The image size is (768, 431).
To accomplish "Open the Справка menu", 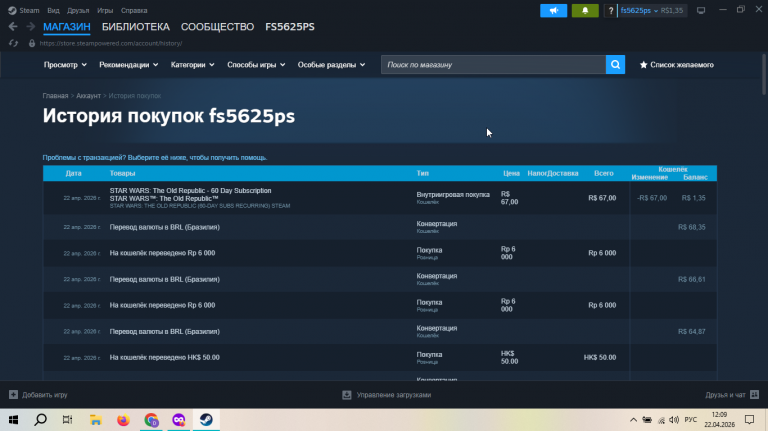I will pos(134,10).
